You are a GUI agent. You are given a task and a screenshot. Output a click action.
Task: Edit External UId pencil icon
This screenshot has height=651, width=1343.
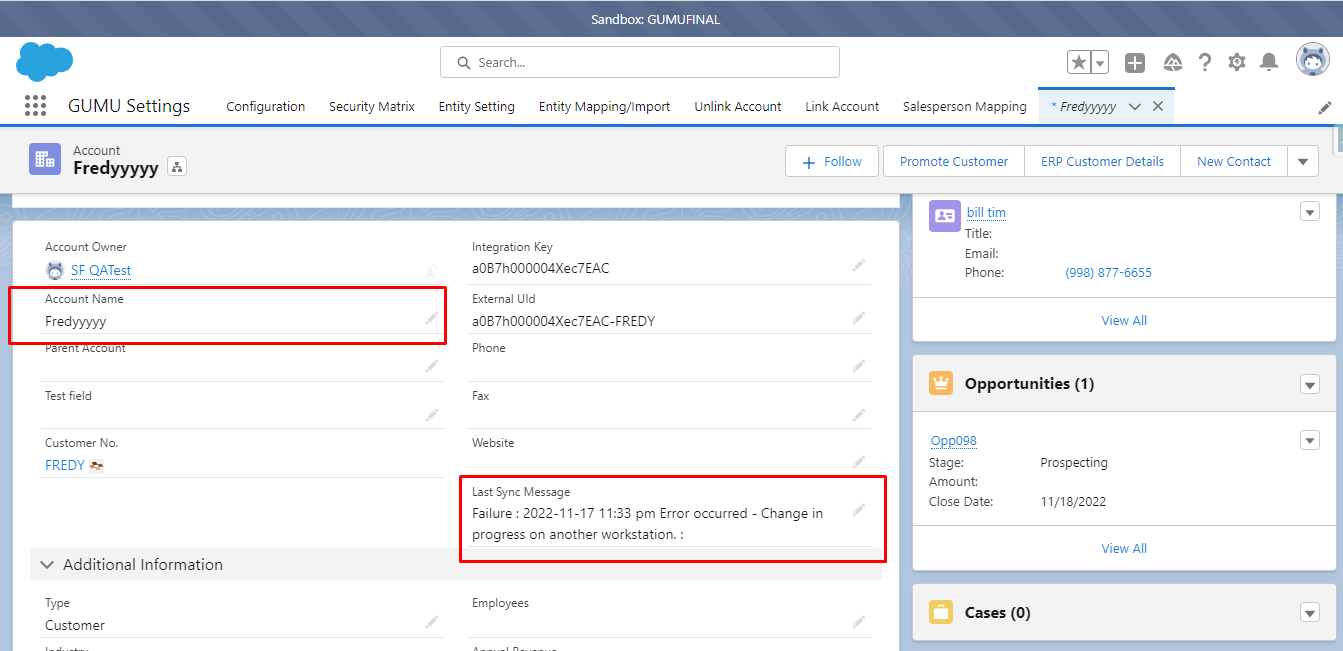coord(859,317)
